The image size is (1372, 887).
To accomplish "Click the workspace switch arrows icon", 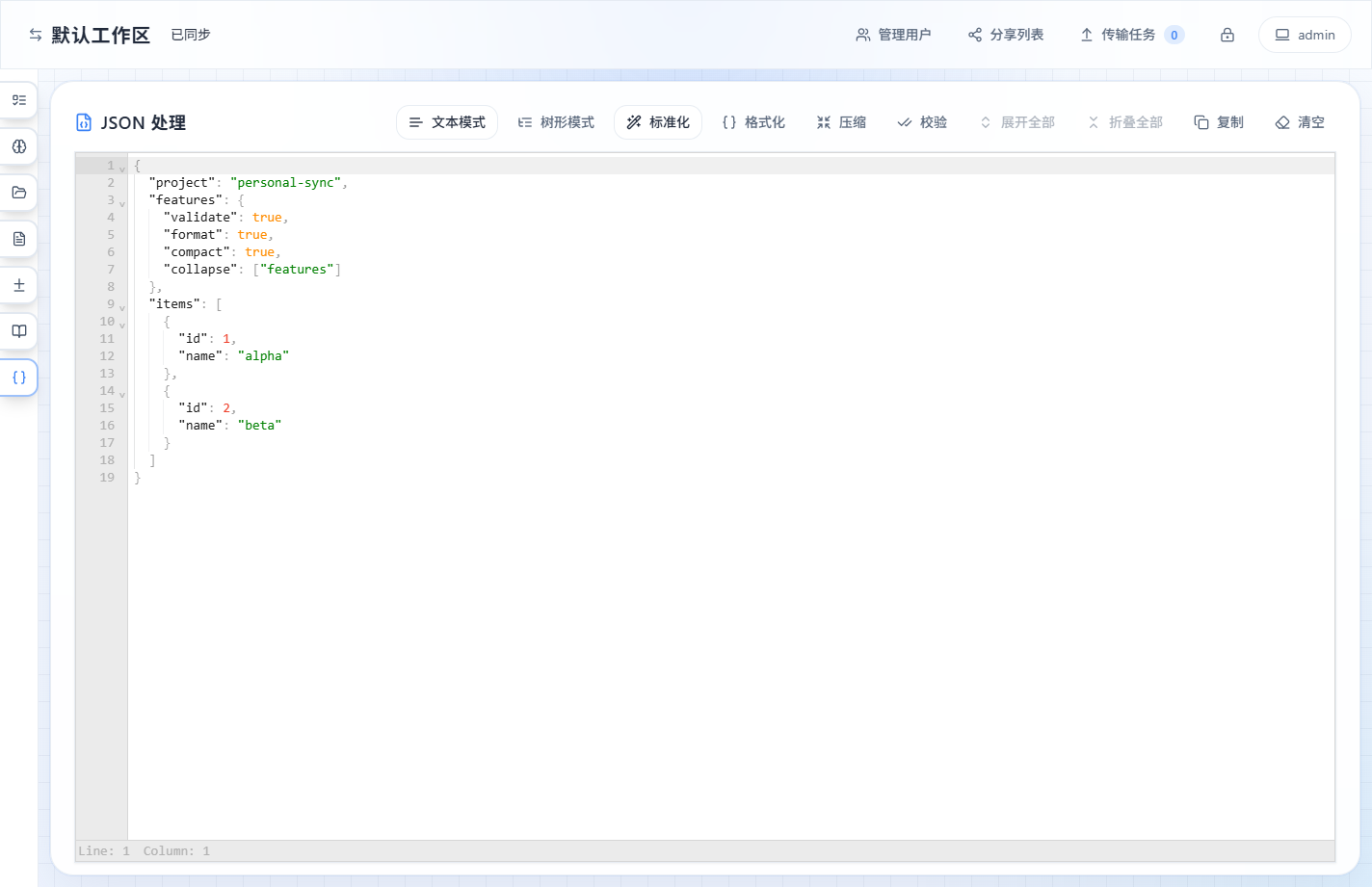I will [x=36, y=35].
